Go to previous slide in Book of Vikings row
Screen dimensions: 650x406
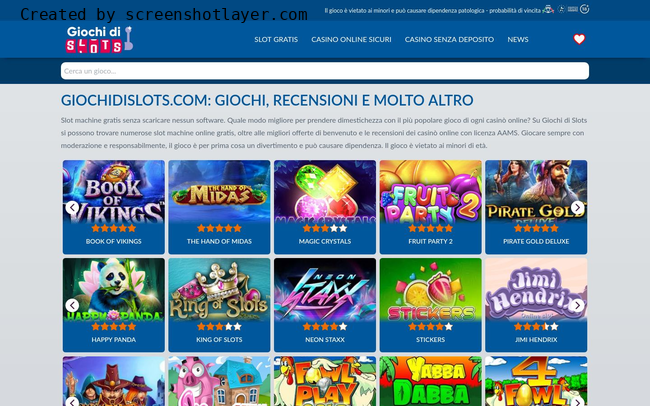coord(72,207)
